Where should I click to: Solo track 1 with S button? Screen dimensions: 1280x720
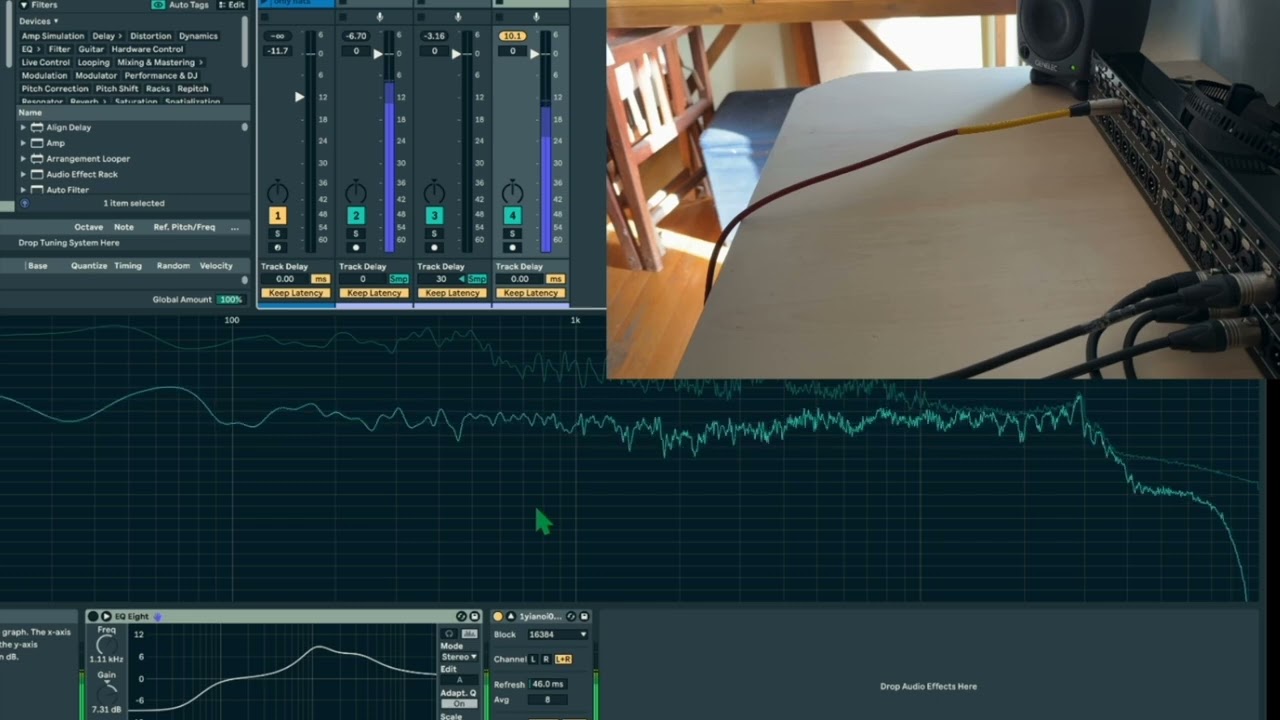tap(277, 234)
